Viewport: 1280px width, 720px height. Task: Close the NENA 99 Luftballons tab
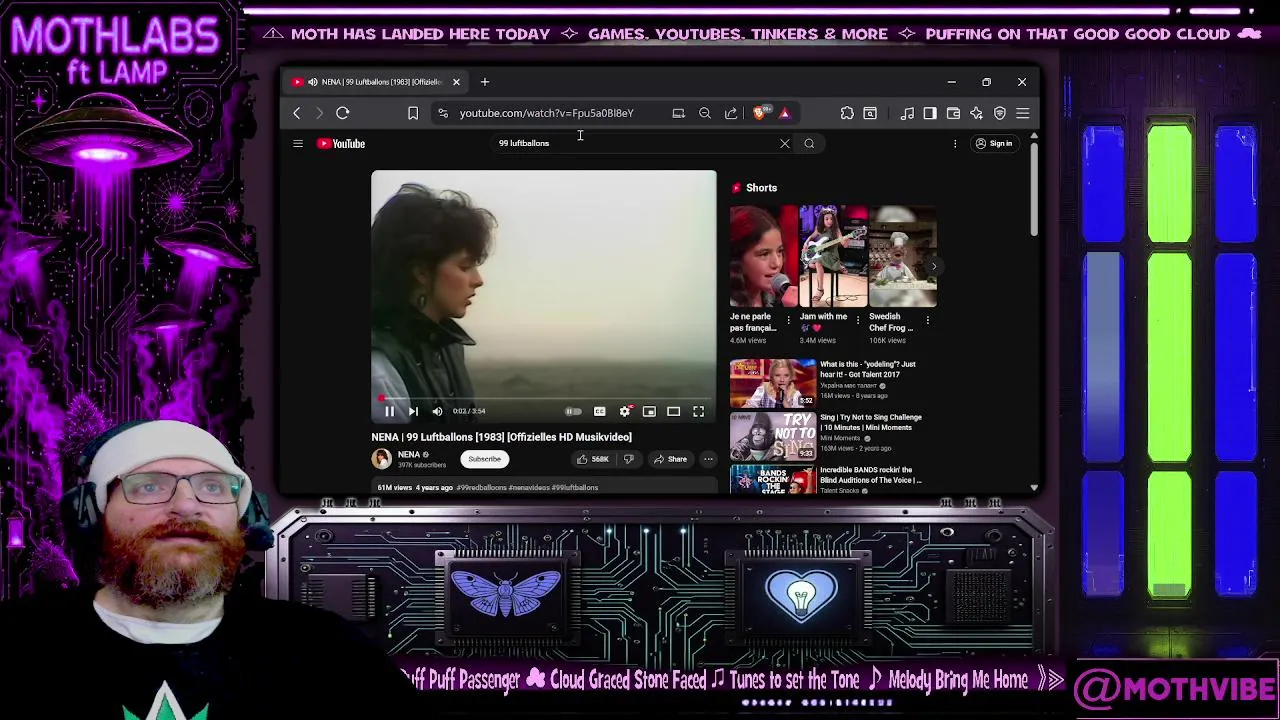click(456, 81)
